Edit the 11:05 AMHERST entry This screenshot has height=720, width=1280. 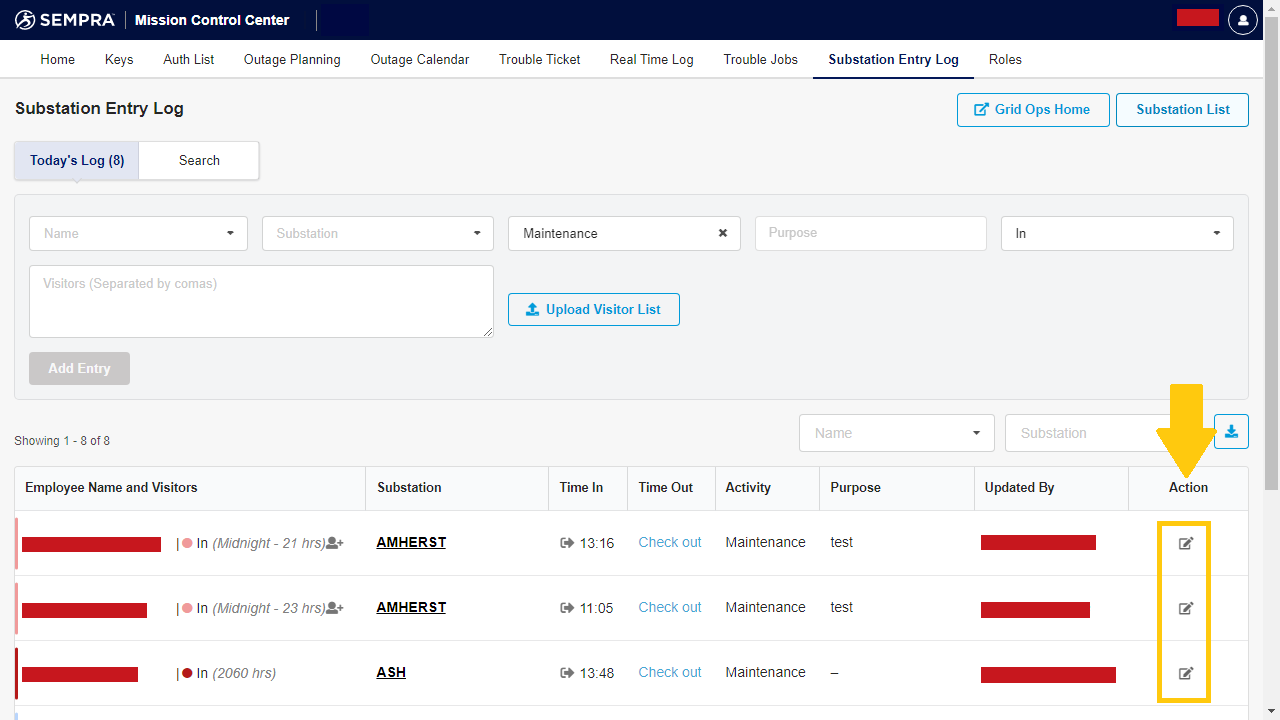point(1186,608)
